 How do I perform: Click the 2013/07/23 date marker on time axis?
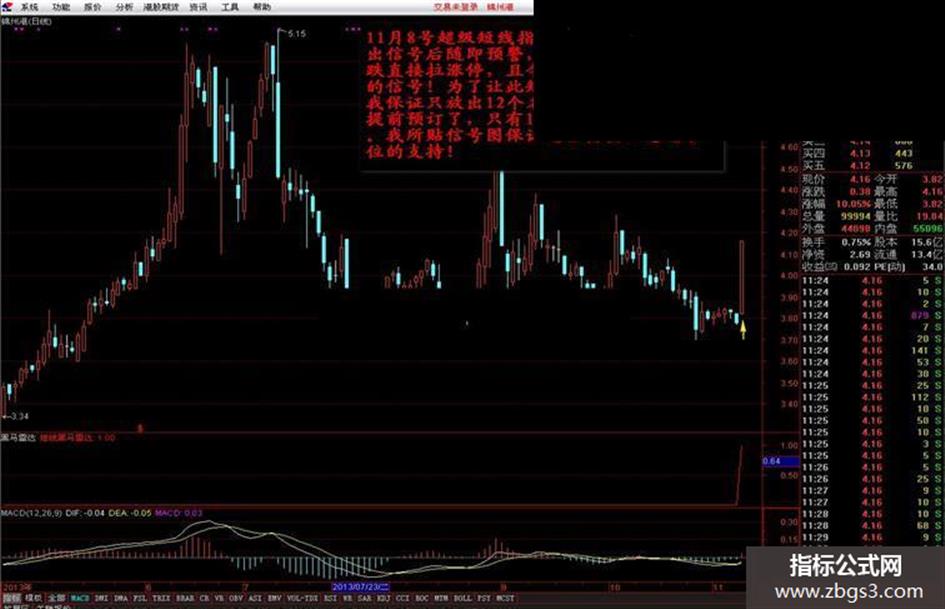point(361,586)
